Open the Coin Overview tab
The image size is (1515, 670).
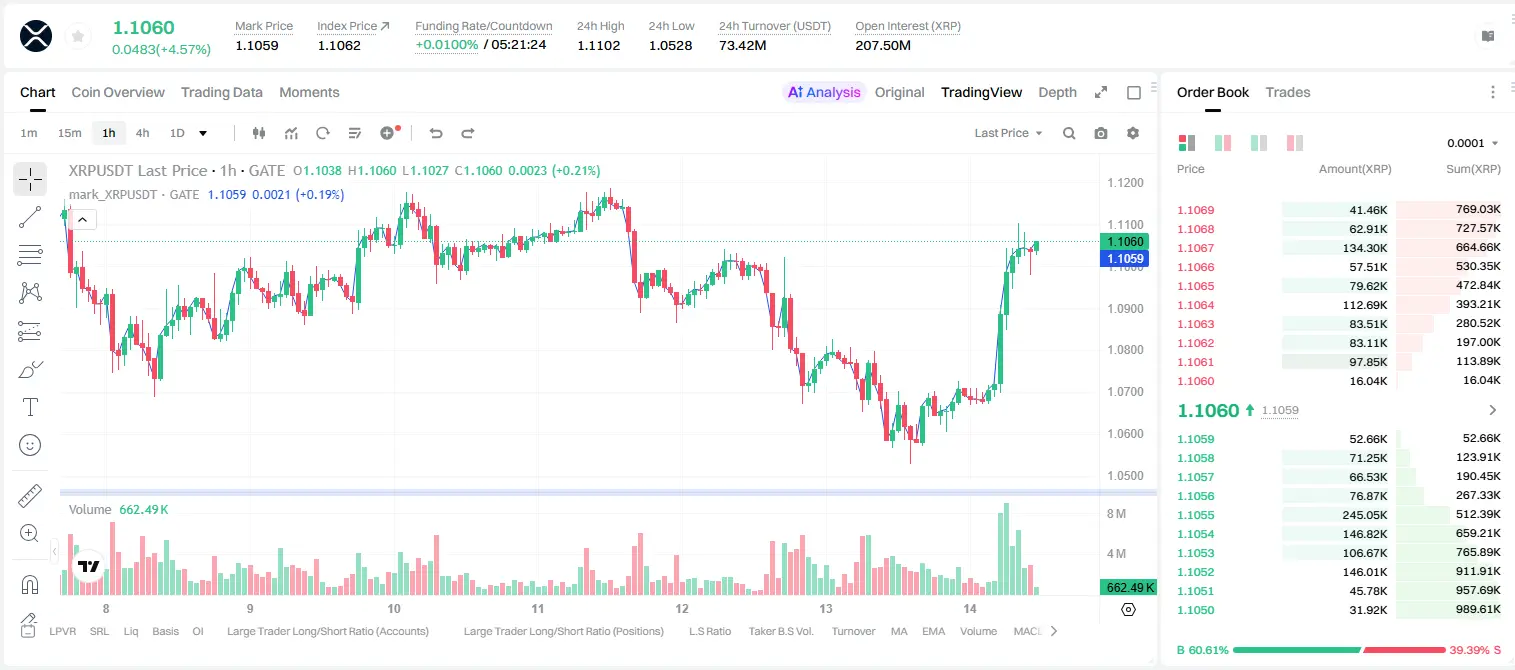pyautogui.click(x=118, y=92)
